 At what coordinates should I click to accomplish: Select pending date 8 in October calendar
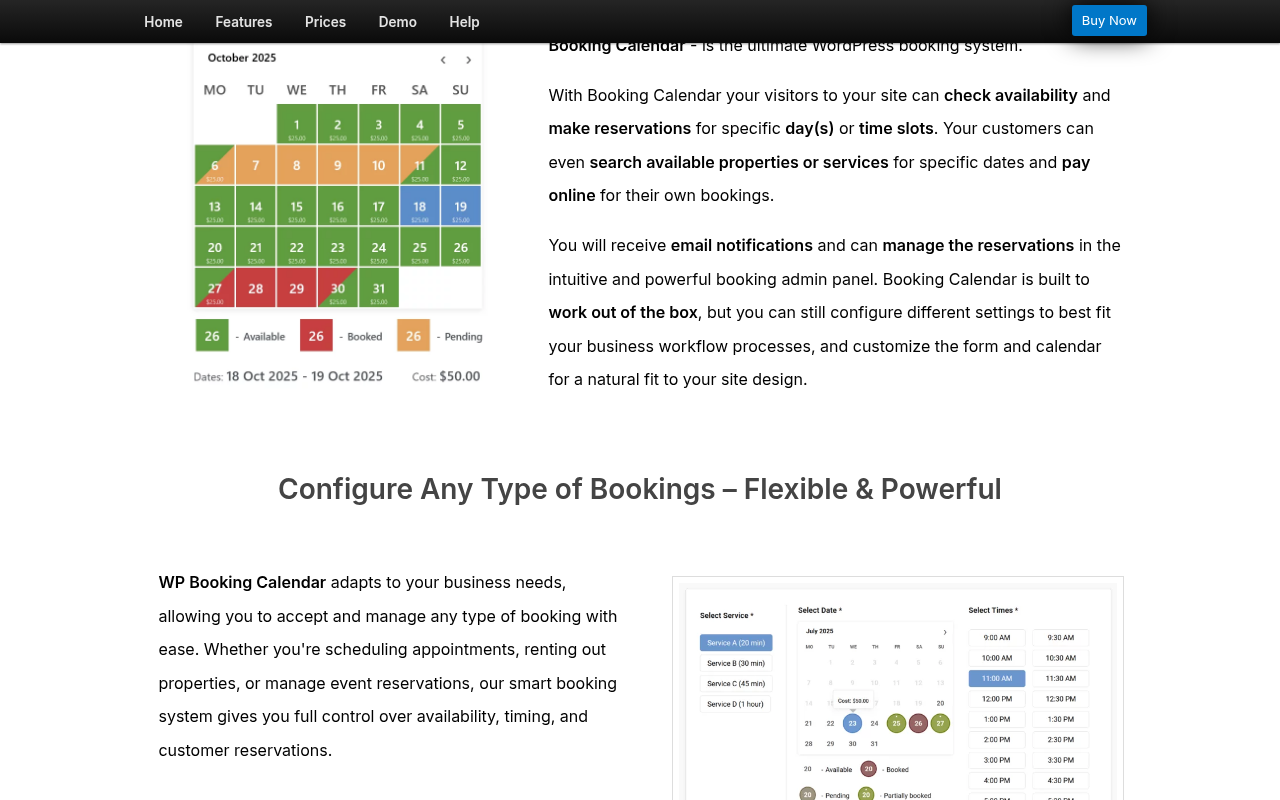tap(296, 165)
